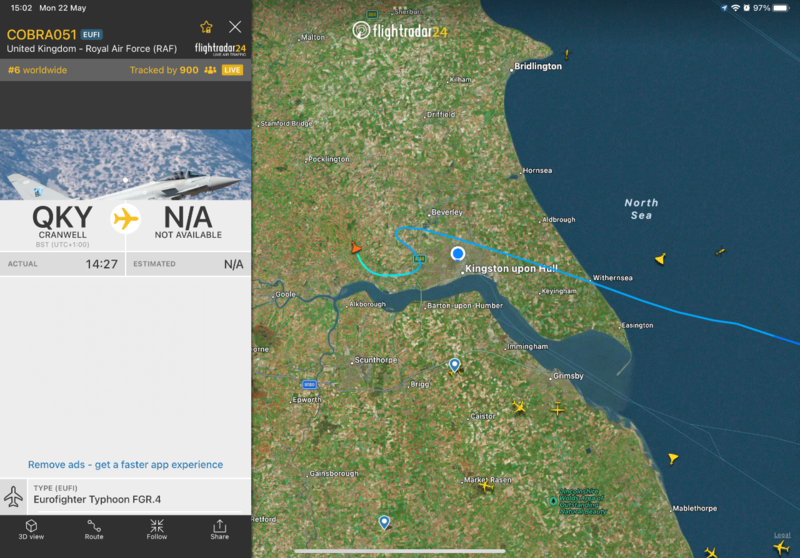The height and width of the screenshot is (558, 800).
Task: Open 3D view of the aircraft
Action: click(x=31, y=529)
